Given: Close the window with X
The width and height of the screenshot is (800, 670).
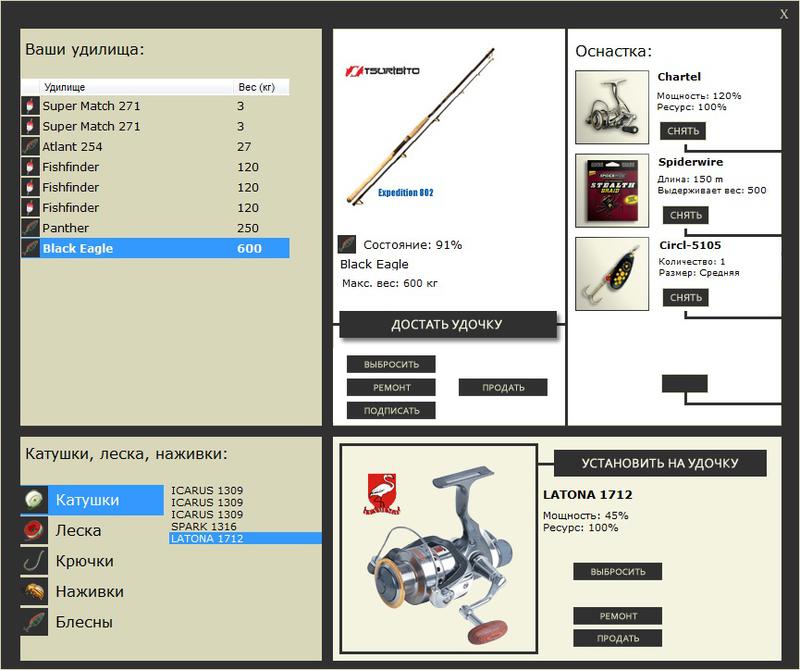Looking at the screenshot, I should pos(784,14).
